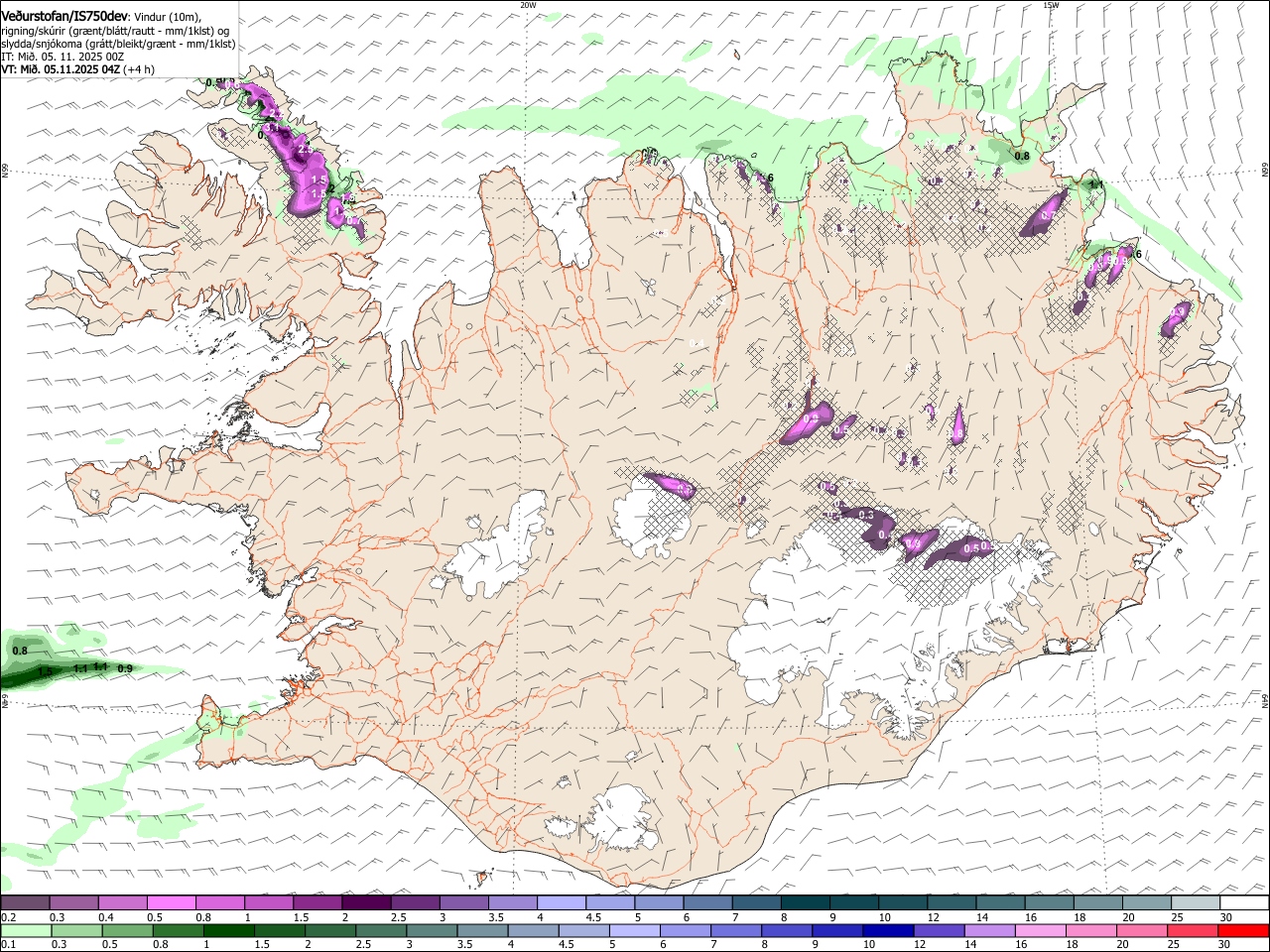The image size is (1270, 952).
Task: Click the pale green 0.1 swatch in the lower scale
Action: (25, 931)
